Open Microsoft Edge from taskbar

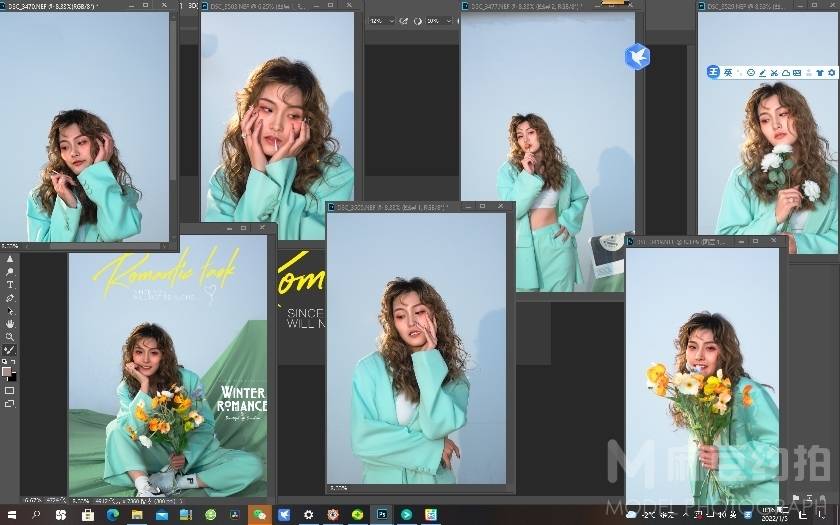coord(112,515)
